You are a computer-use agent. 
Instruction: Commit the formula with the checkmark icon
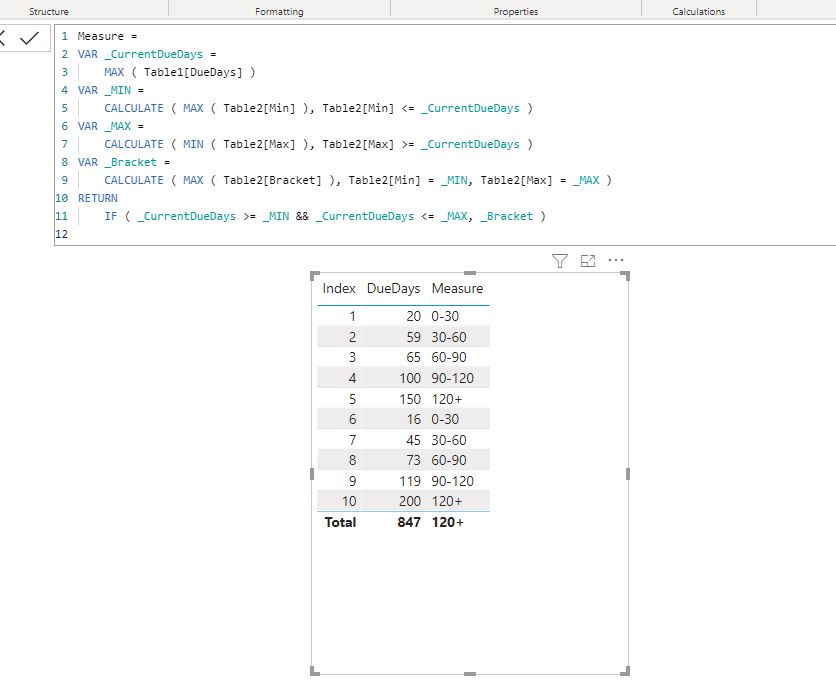[x=29, y=38]
